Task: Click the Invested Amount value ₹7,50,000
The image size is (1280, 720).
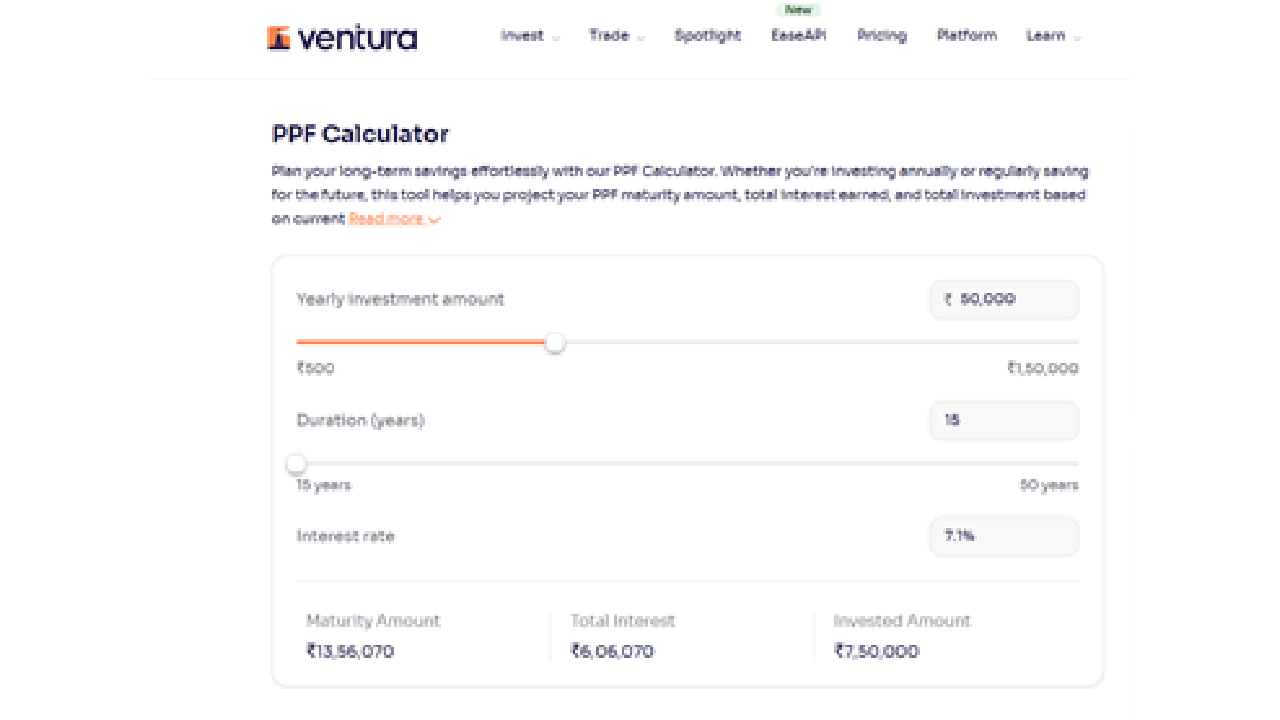Action: coord(877,652)
